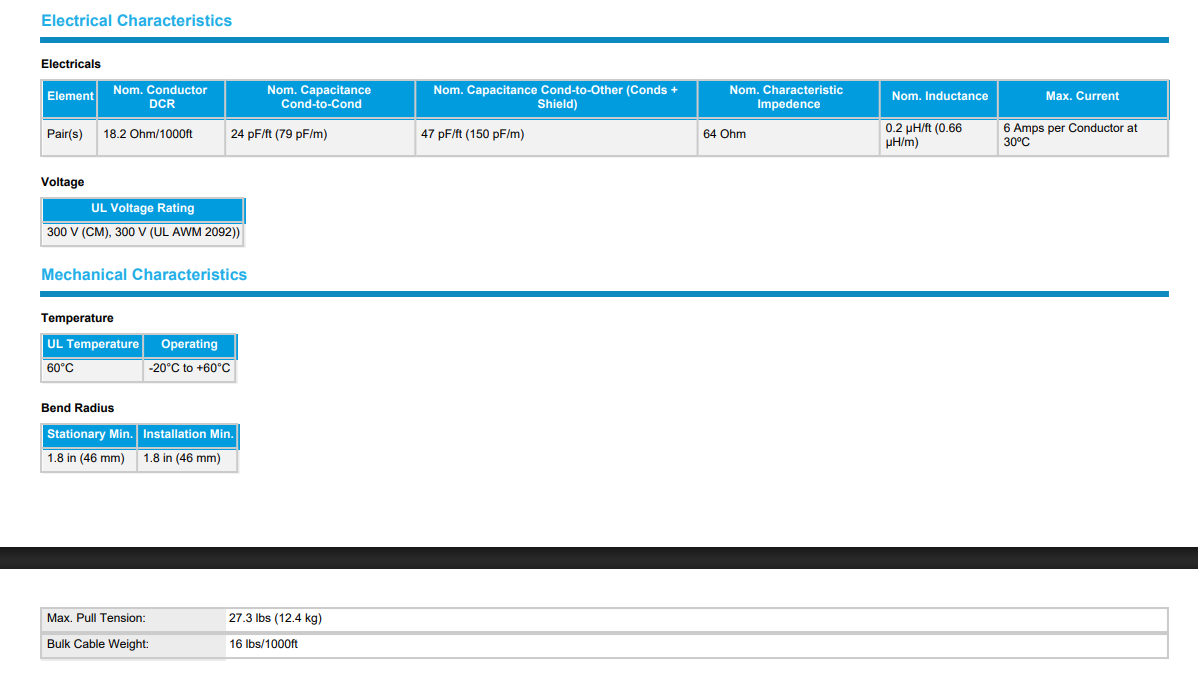Click the Installation Min. header cell

[x=188, y=435]
